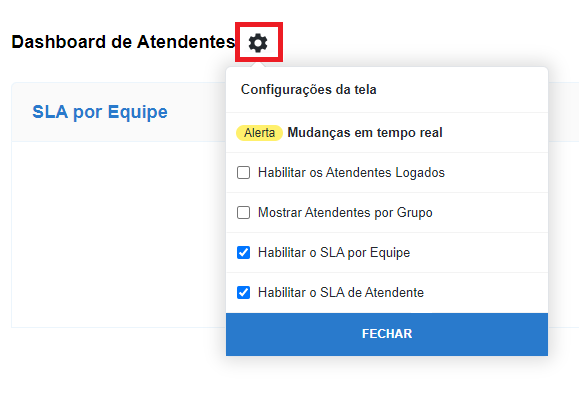
Task: Click the word Equipe in the blue card heading
Action: coord(138,112)
